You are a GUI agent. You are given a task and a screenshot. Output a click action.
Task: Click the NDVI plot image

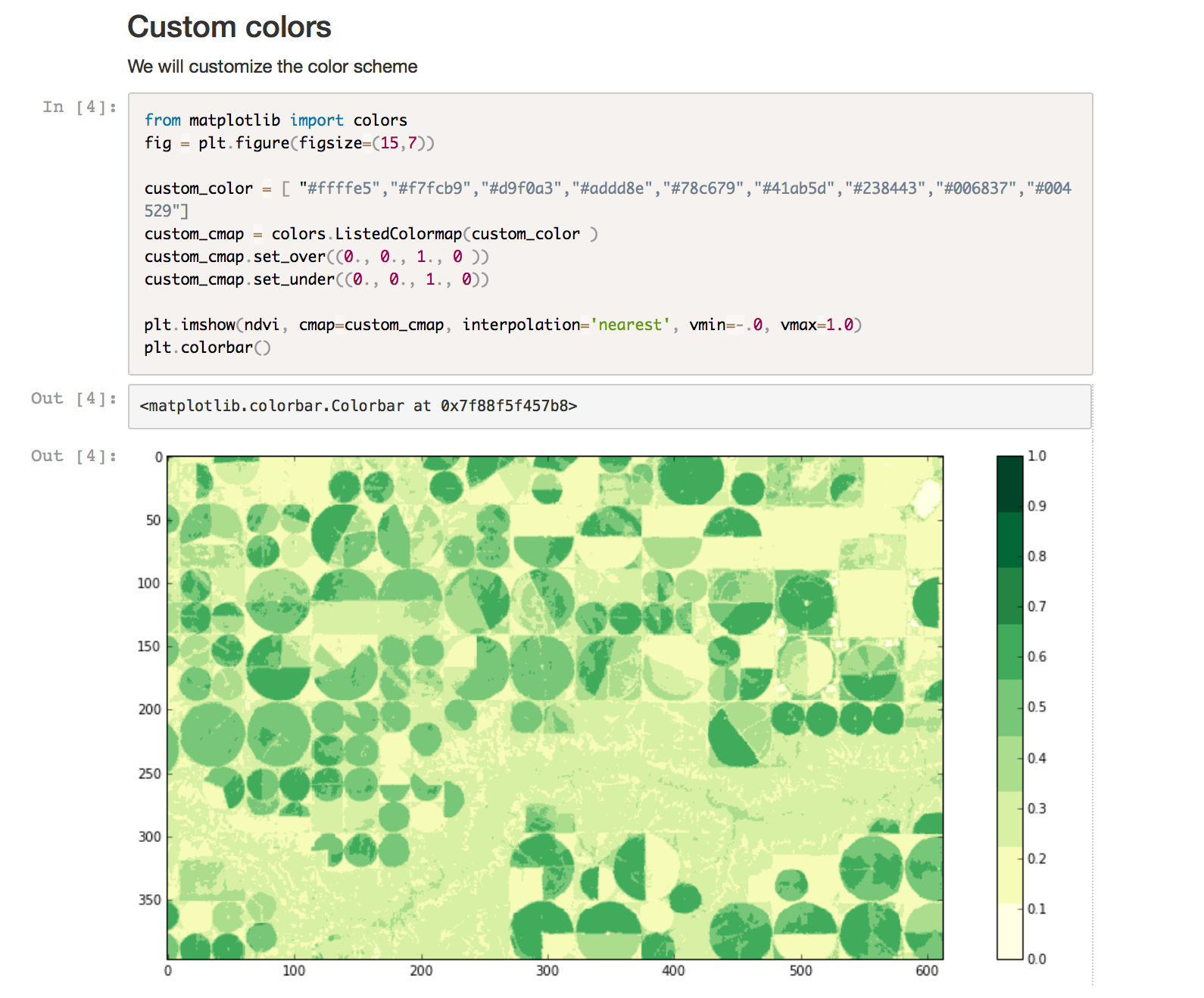pos(555,707)
